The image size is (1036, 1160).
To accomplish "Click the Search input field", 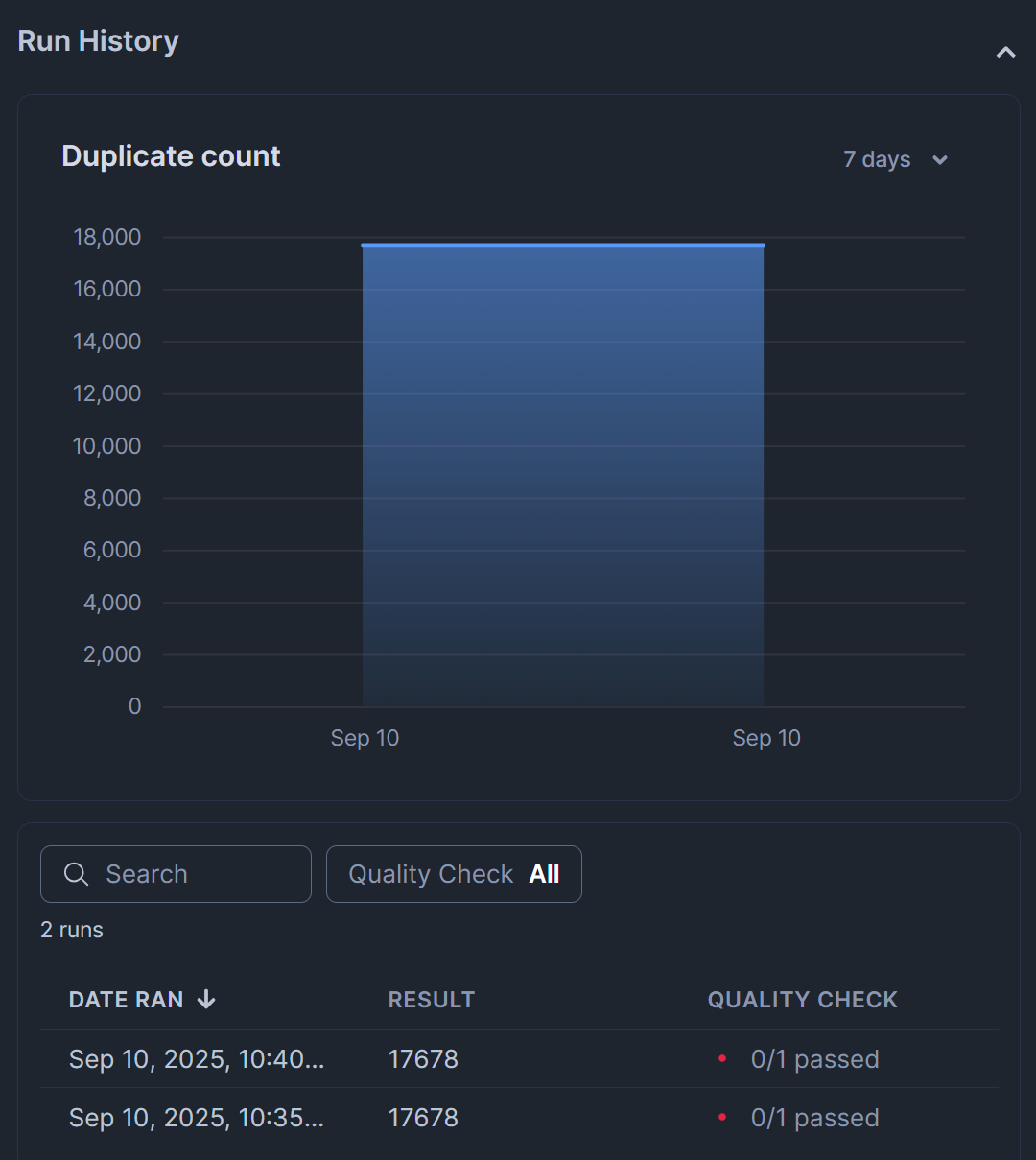I will point(176,874).
